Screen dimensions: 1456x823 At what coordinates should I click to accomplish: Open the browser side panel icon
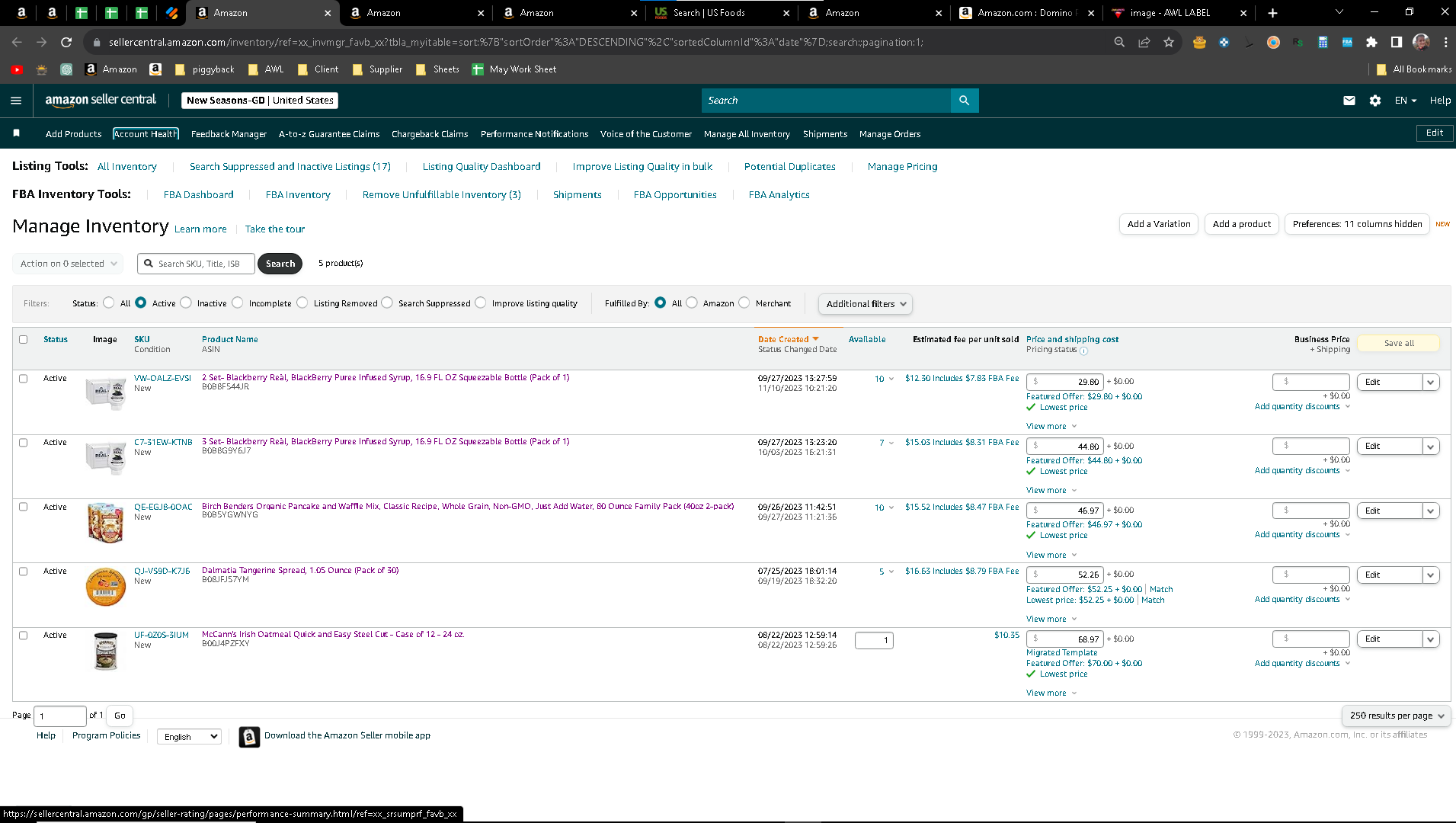click(x=1397, y=43)
